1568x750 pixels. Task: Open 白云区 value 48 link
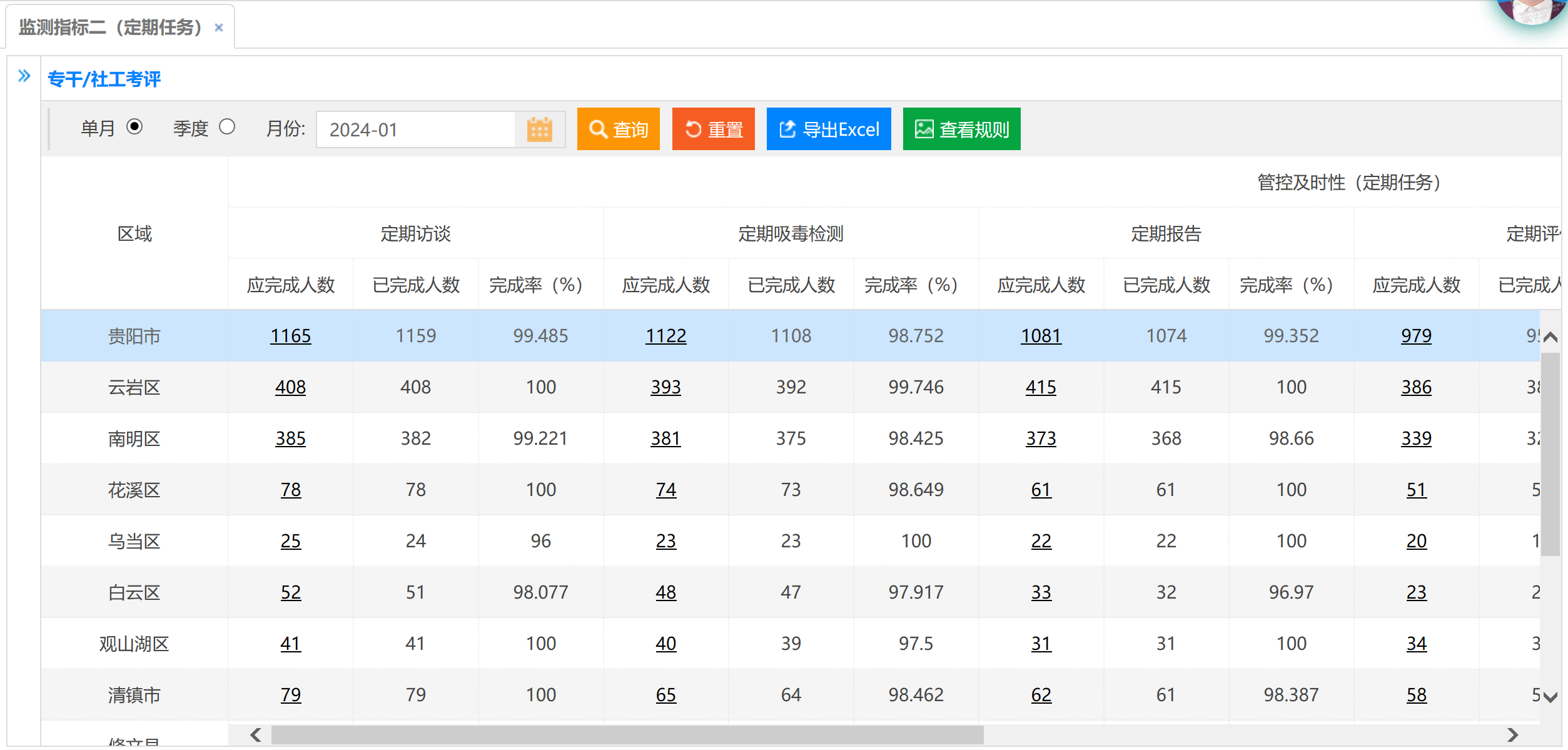666,592
